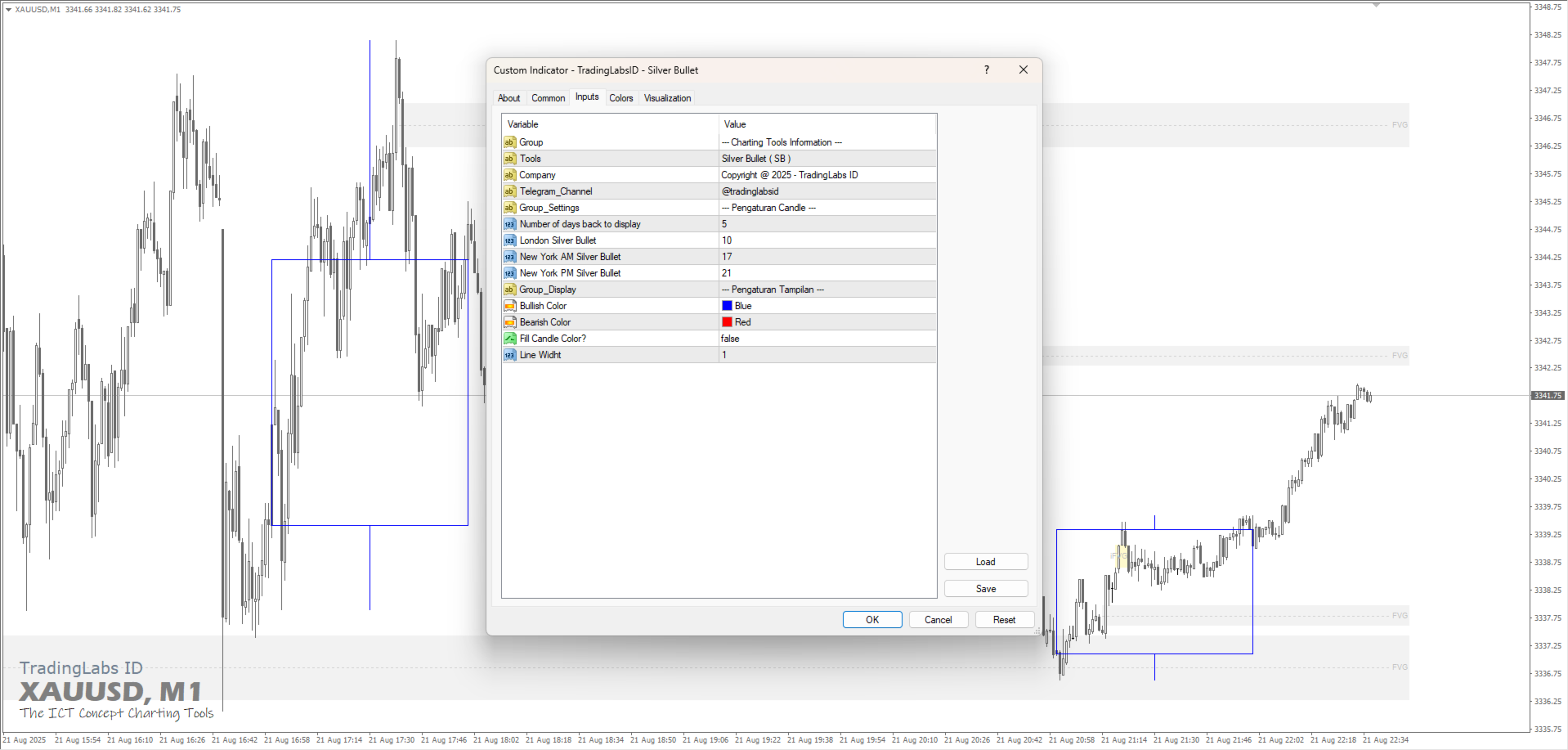
Task: Click the 'Value' column header
Action: 827,124
